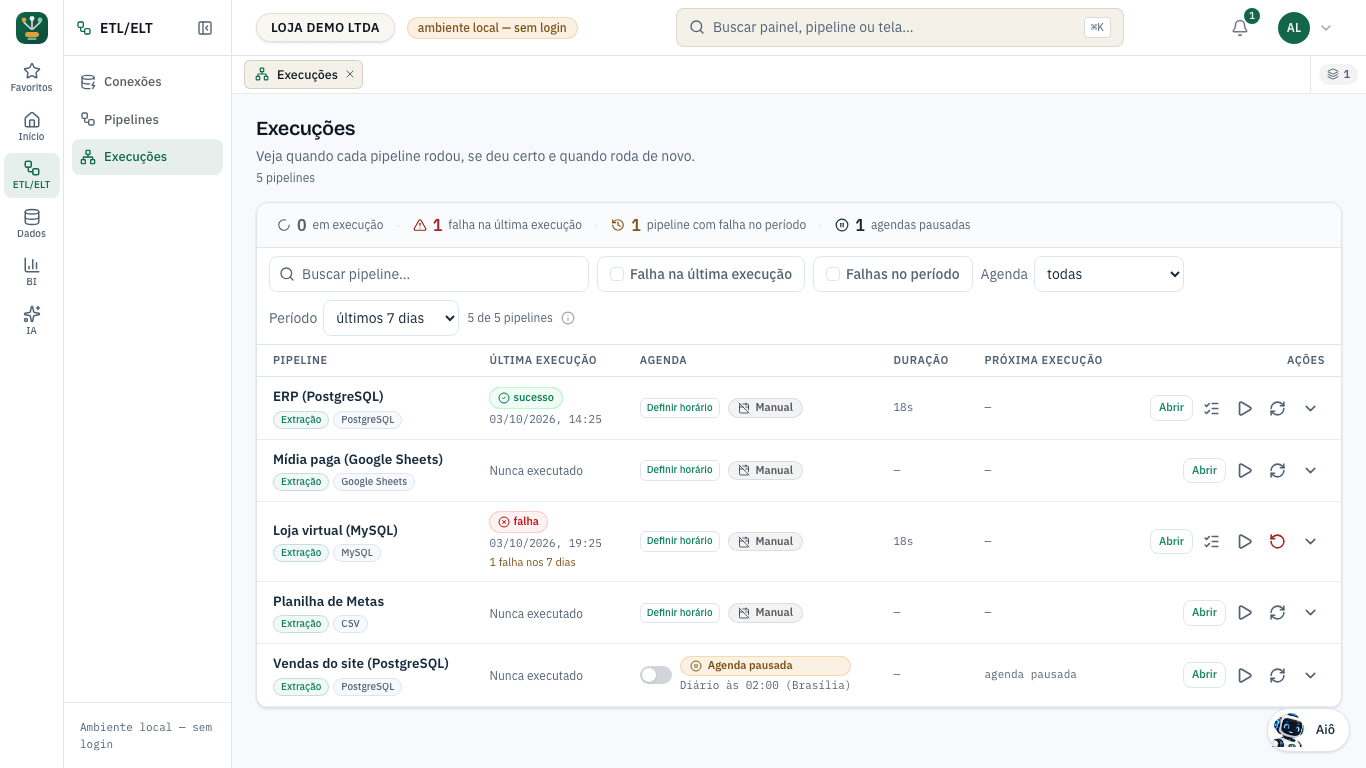Image resolution: width=1366 pixels, height=768 pixels.
Task: Go to Início in the left rail
Action: [32, 126]
